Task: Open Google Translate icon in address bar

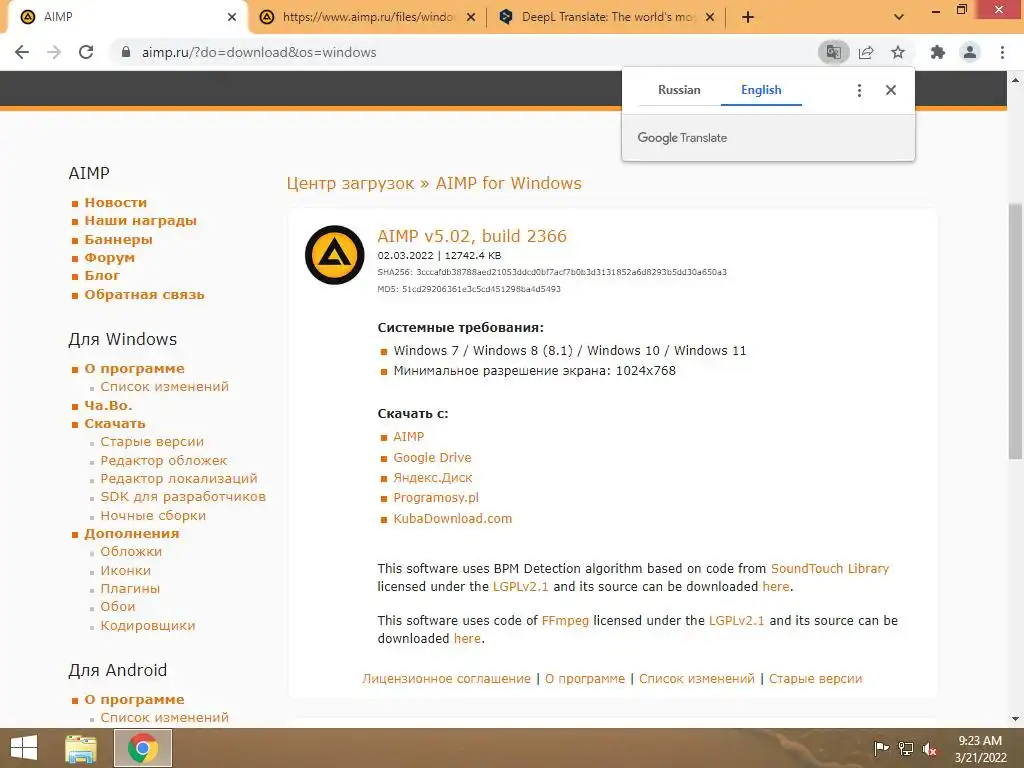Action: click(833, 52)
